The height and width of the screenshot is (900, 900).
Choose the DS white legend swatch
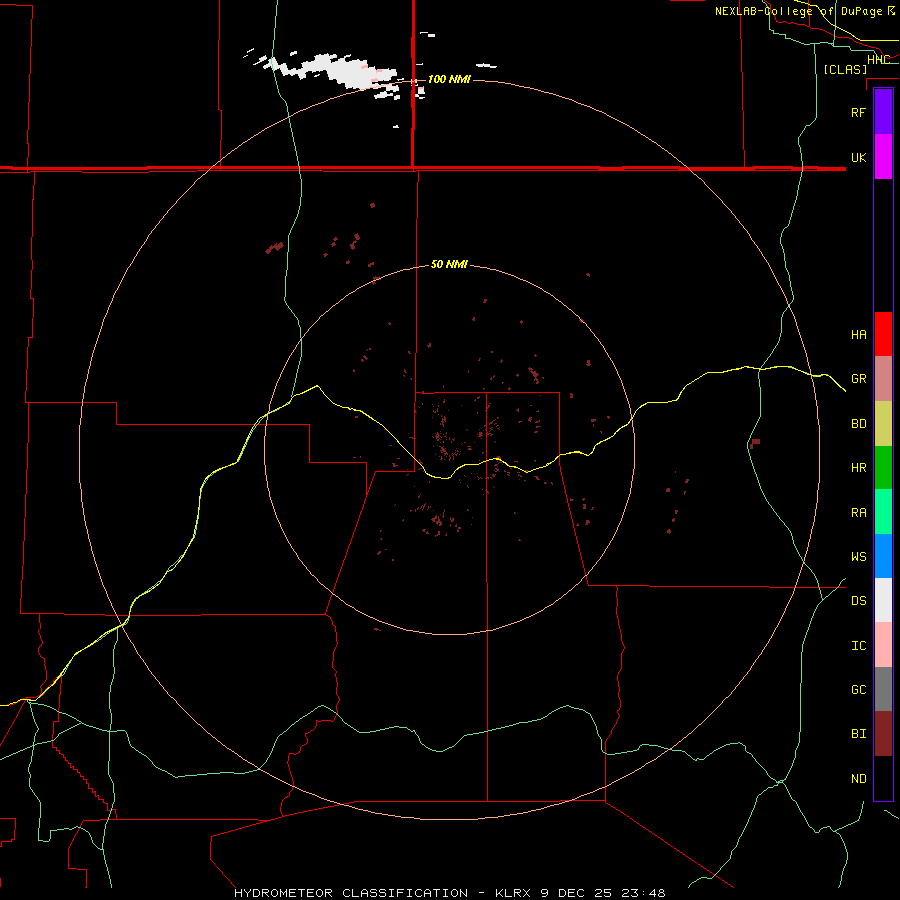point(883,600)
